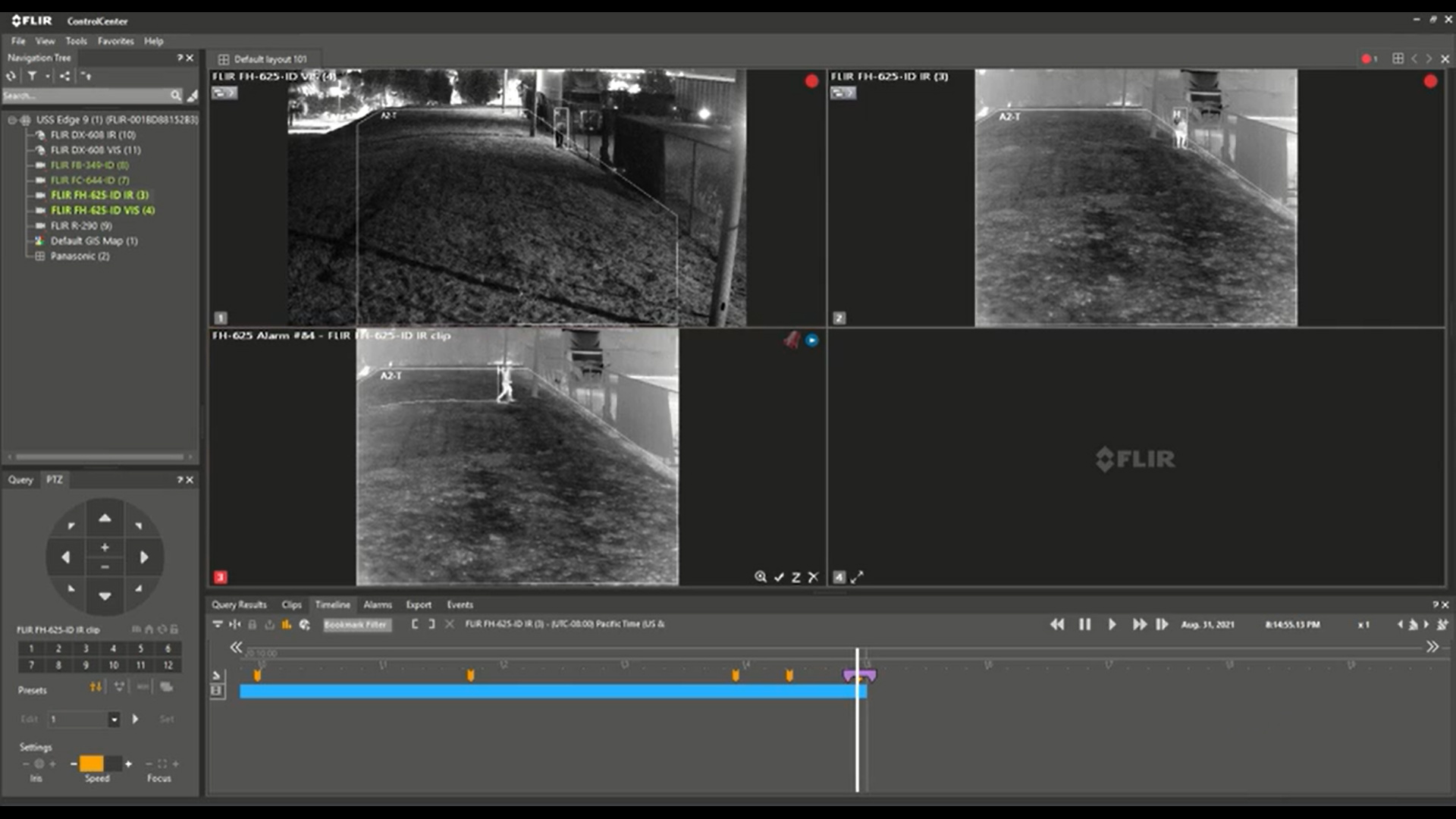1456x819 pixels.
Task: Decrease PTZ speed with minus
Action: (x=73, y=764)
